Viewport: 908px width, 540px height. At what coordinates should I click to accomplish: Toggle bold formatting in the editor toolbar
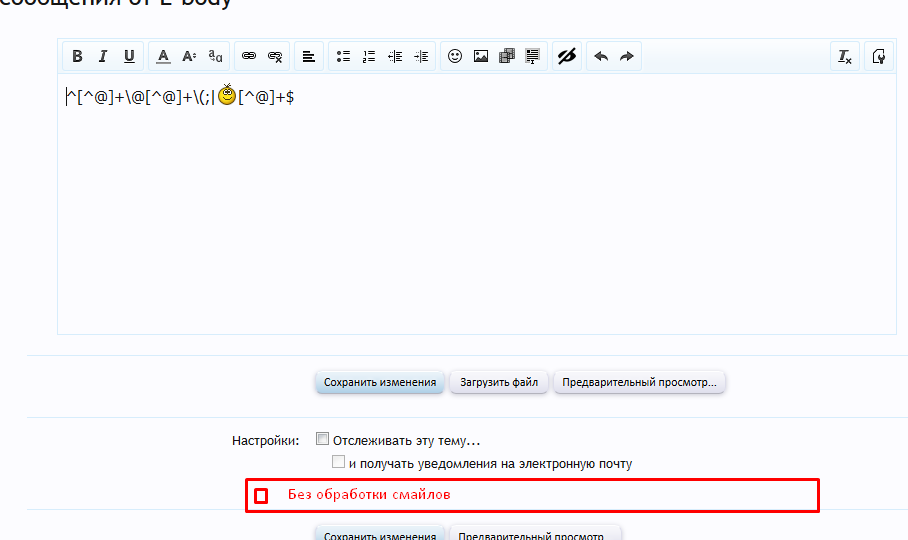pyautogui.click(x=77, y=57)
